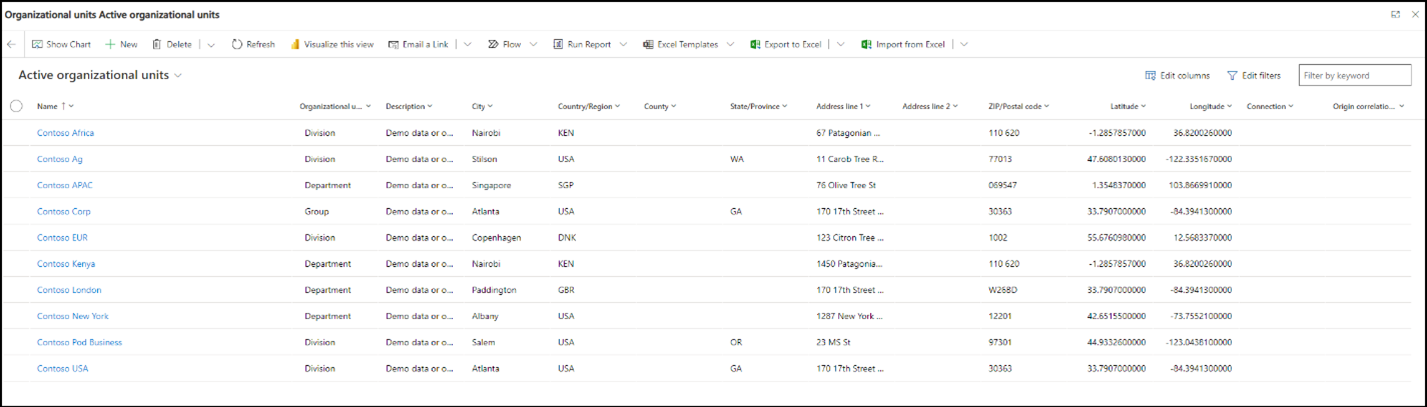Sort by the Name column header
The image size is (1427, 407).
click(x=55, y=106)
